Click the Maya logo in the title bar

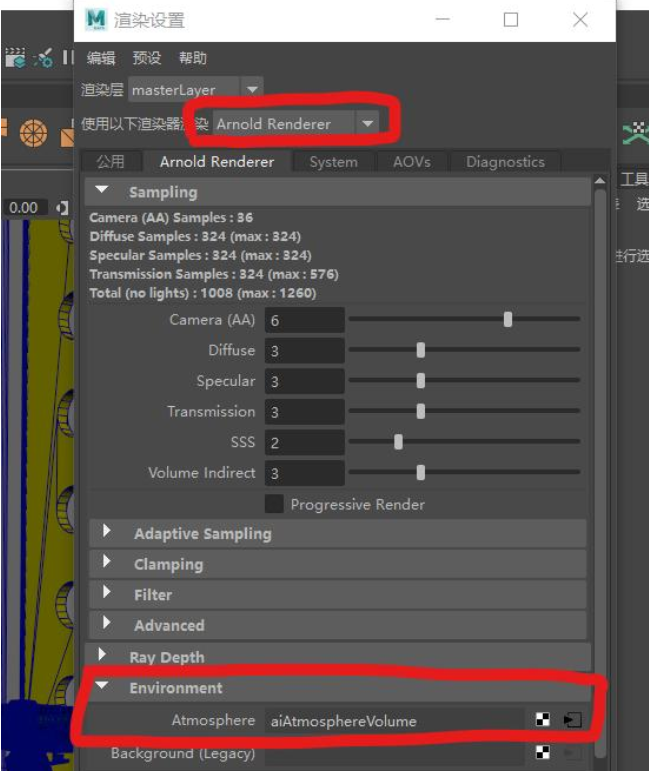(95, 19)
